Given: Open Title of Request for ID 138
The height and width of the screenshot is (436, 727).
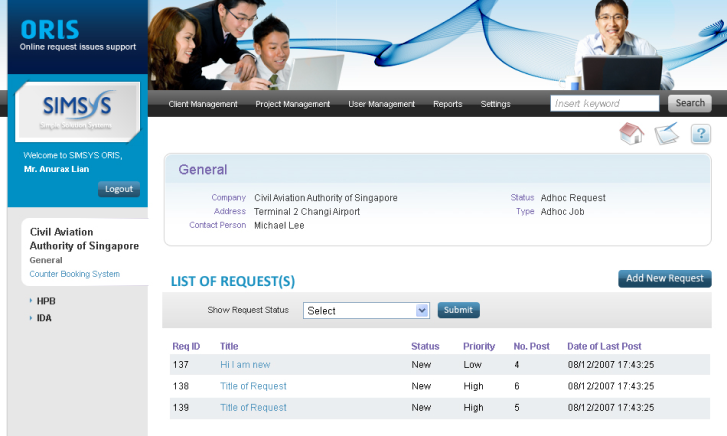Looking at the screenshot, I should point(253,386).
